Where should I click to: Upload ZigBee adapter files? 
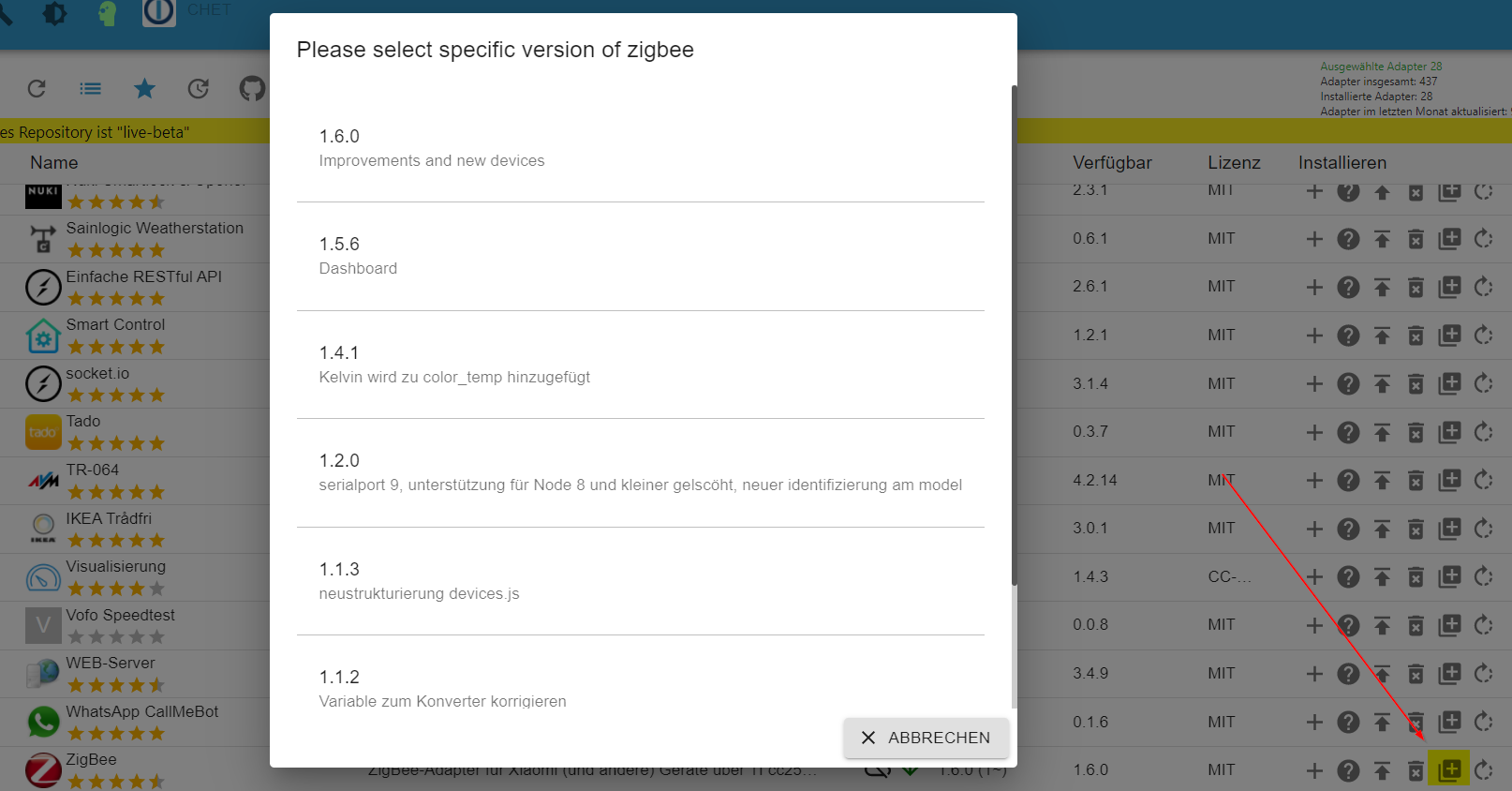coord(1382,770)
